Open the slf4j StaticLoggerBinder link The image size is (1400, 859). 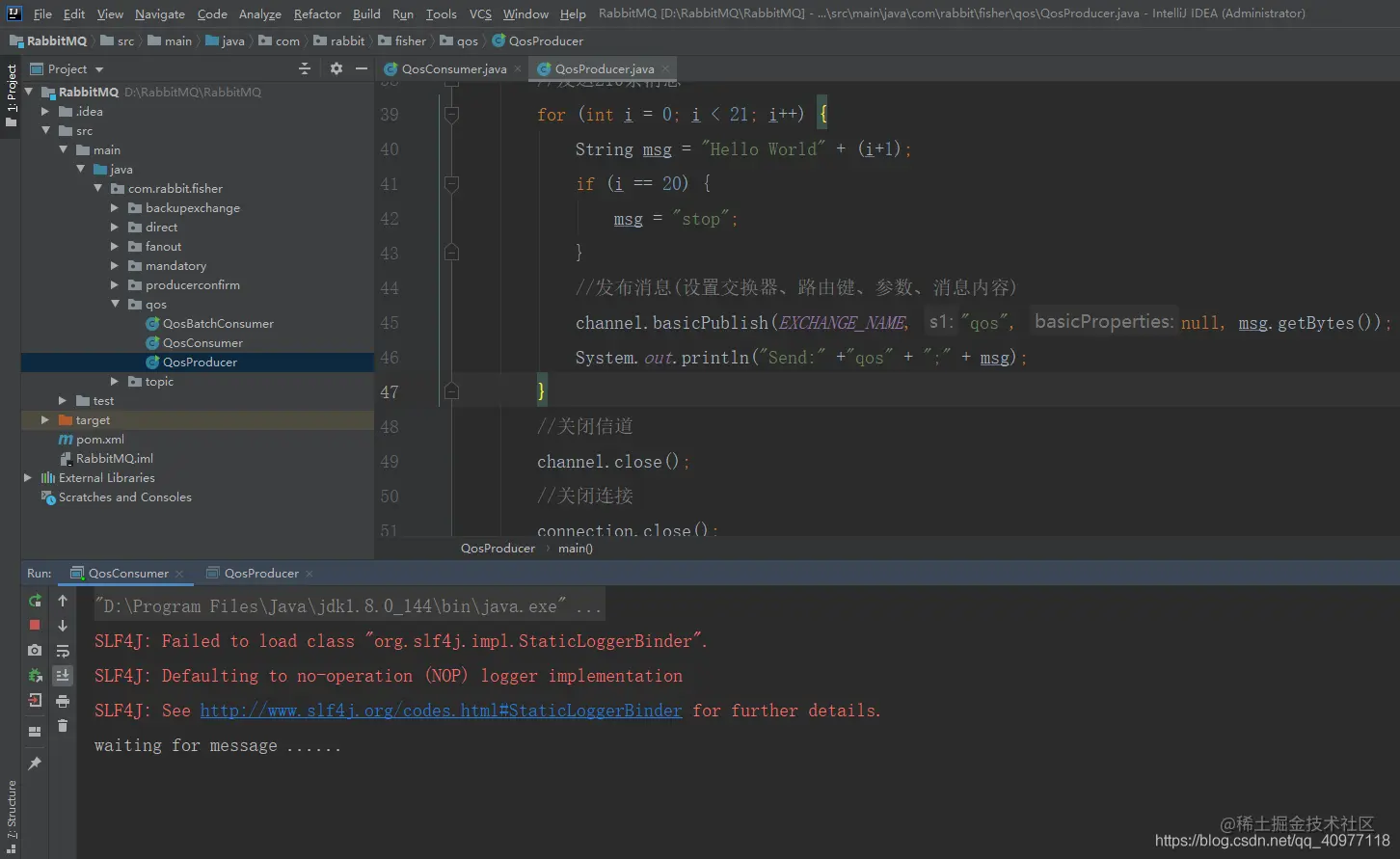tap(441, 711)
